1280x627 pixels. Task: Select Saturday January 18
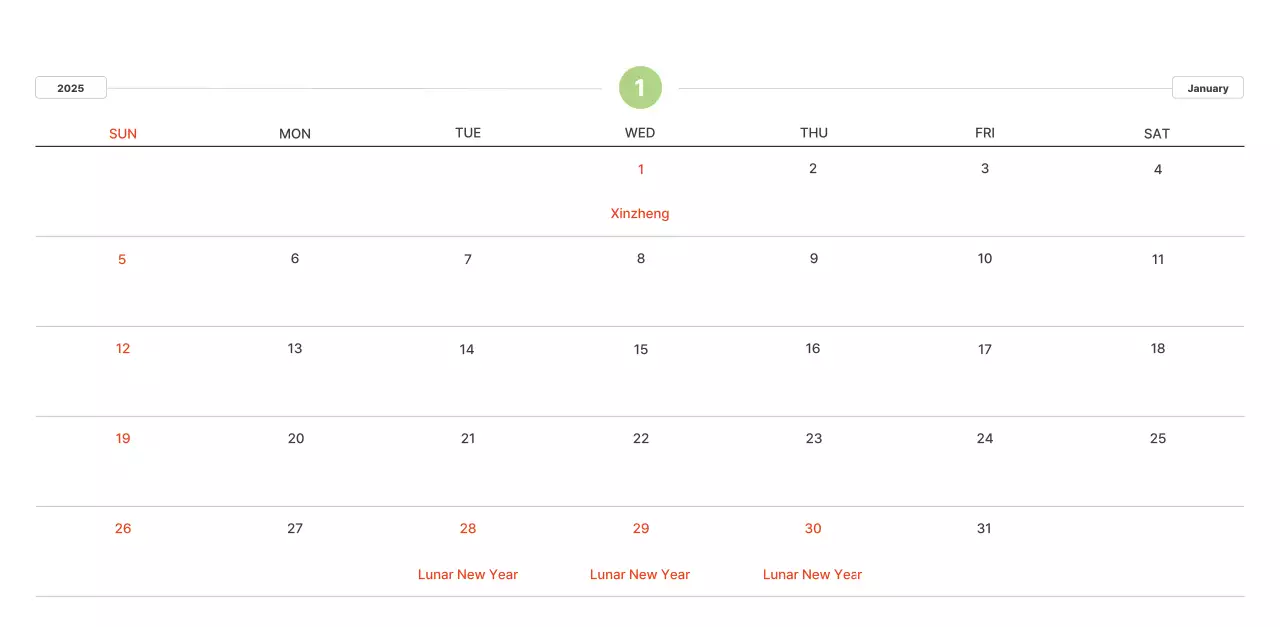coord(1158,349)
